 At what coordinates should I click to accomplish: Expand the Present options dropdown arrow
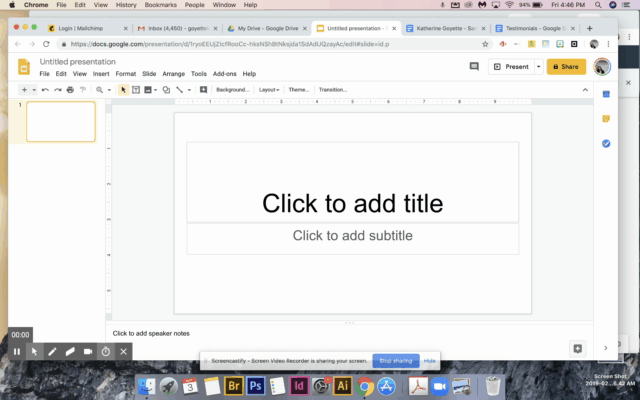point(538,67)
